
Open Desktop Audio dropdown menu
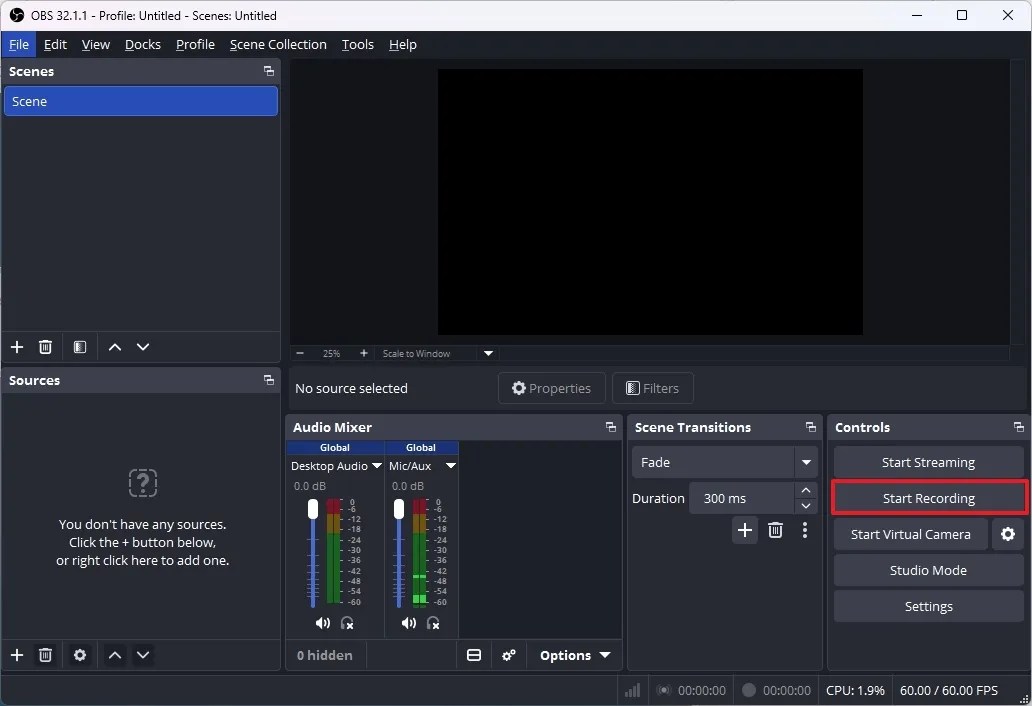pos(376,466)
